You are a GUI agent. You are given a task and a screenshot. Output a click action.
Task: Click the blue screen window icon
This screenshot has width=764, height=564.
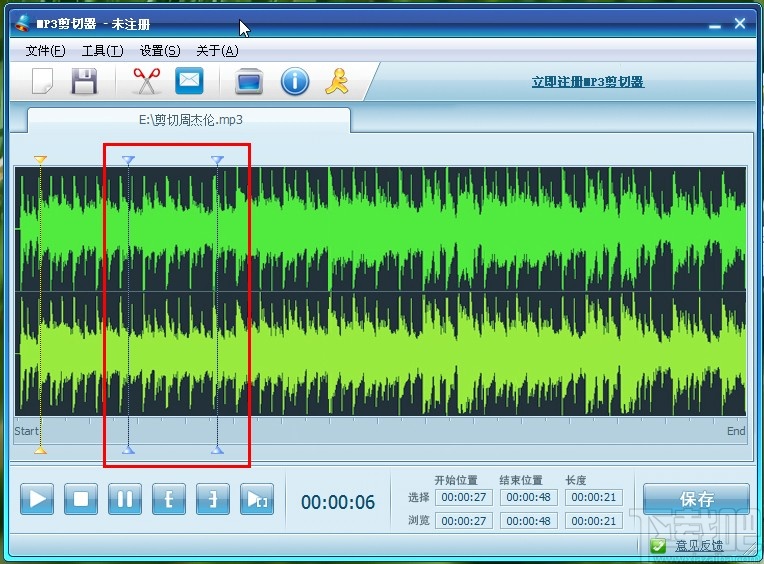coord(249,81)
